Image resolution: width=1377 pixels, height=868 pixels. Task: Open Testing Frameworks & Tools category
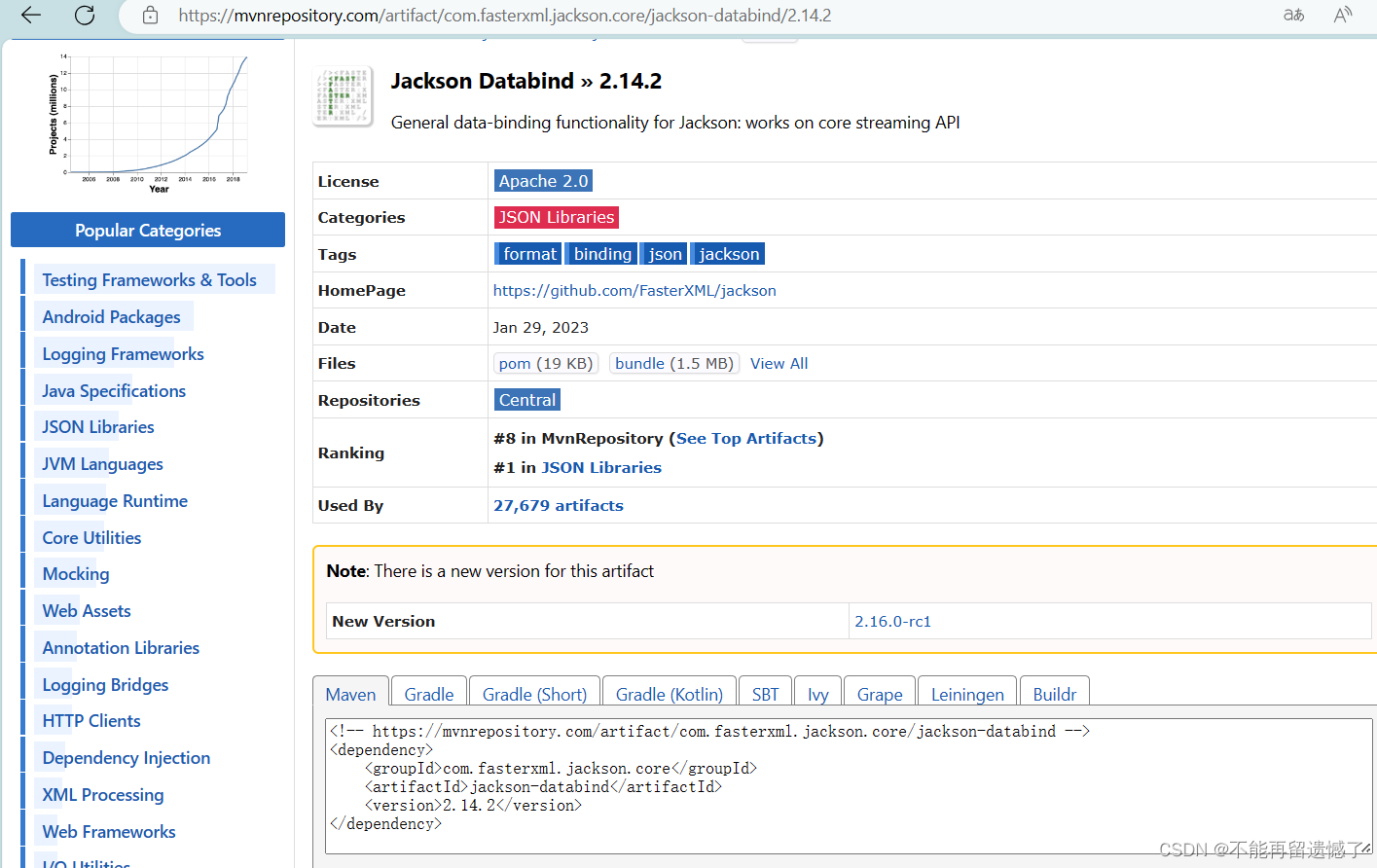coord(149,280)
